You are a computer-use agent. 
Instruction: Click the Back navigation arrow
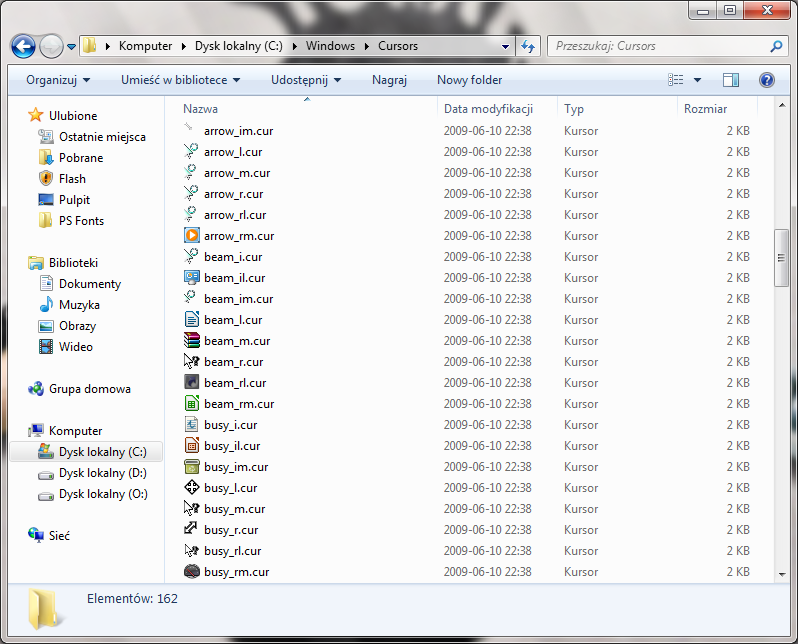(x=23, y=46)
